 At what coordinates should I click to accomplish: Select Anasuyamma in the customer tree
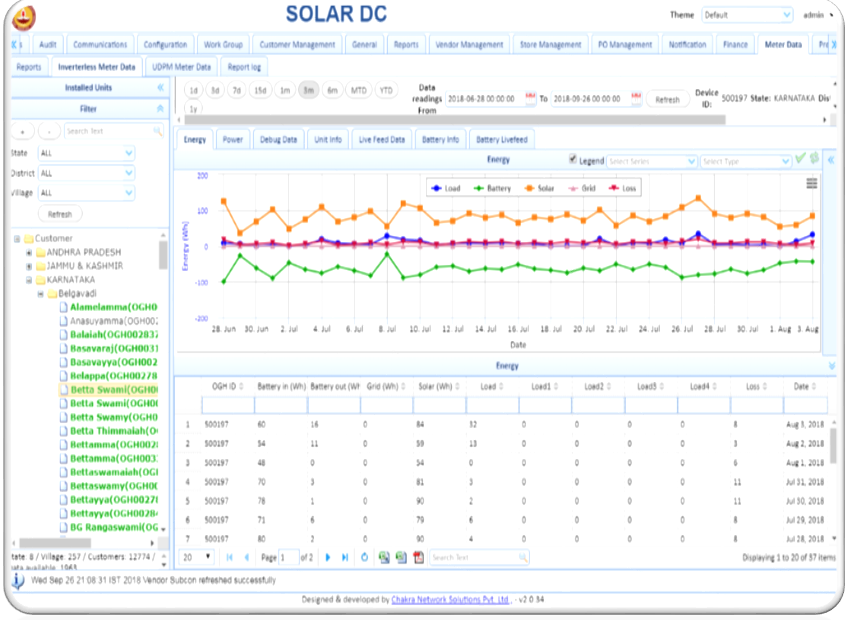pyautogui.click(x=113, y=321)
